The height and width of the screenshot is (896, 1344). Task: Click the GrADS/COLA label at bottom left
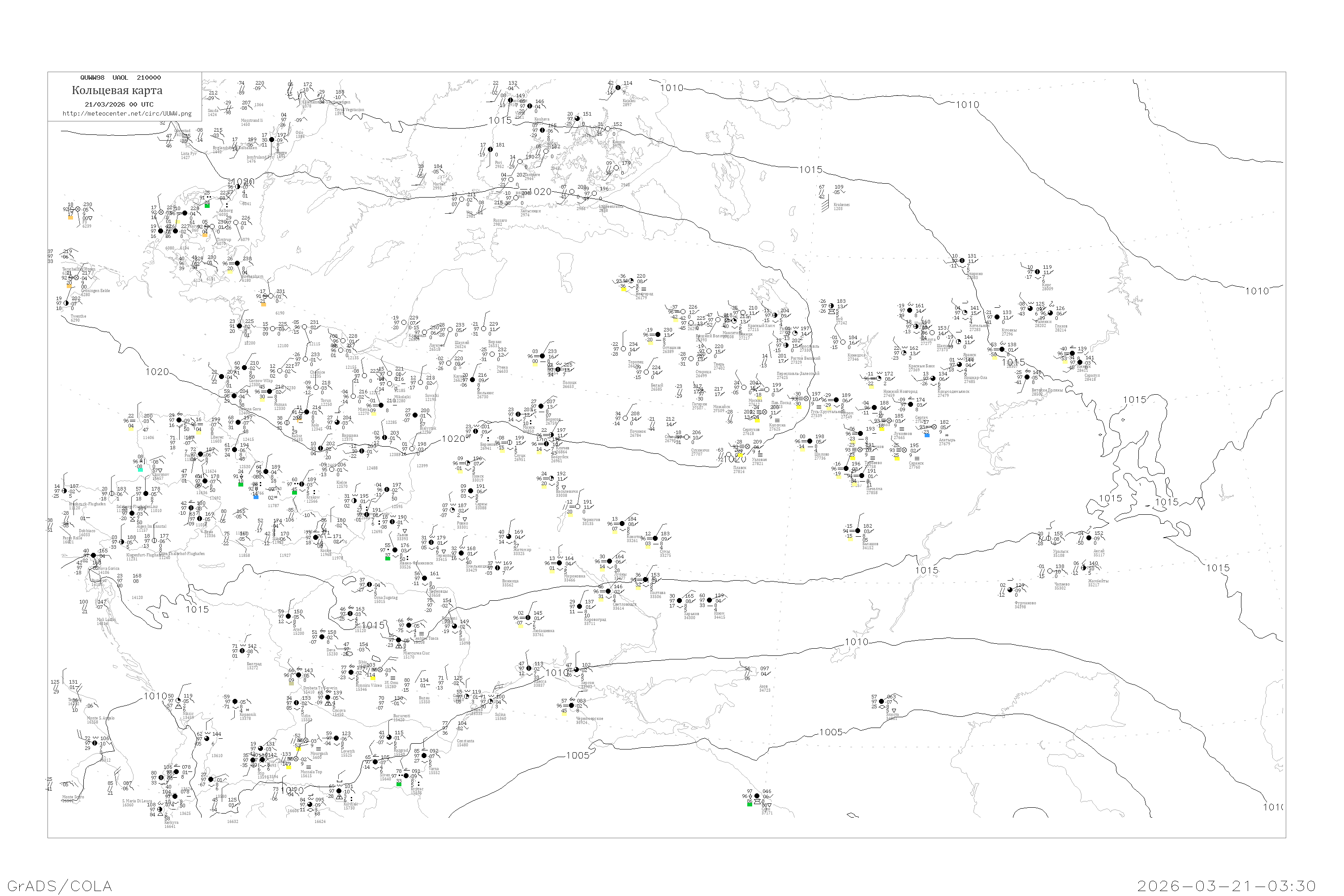[x=60, y=886]
